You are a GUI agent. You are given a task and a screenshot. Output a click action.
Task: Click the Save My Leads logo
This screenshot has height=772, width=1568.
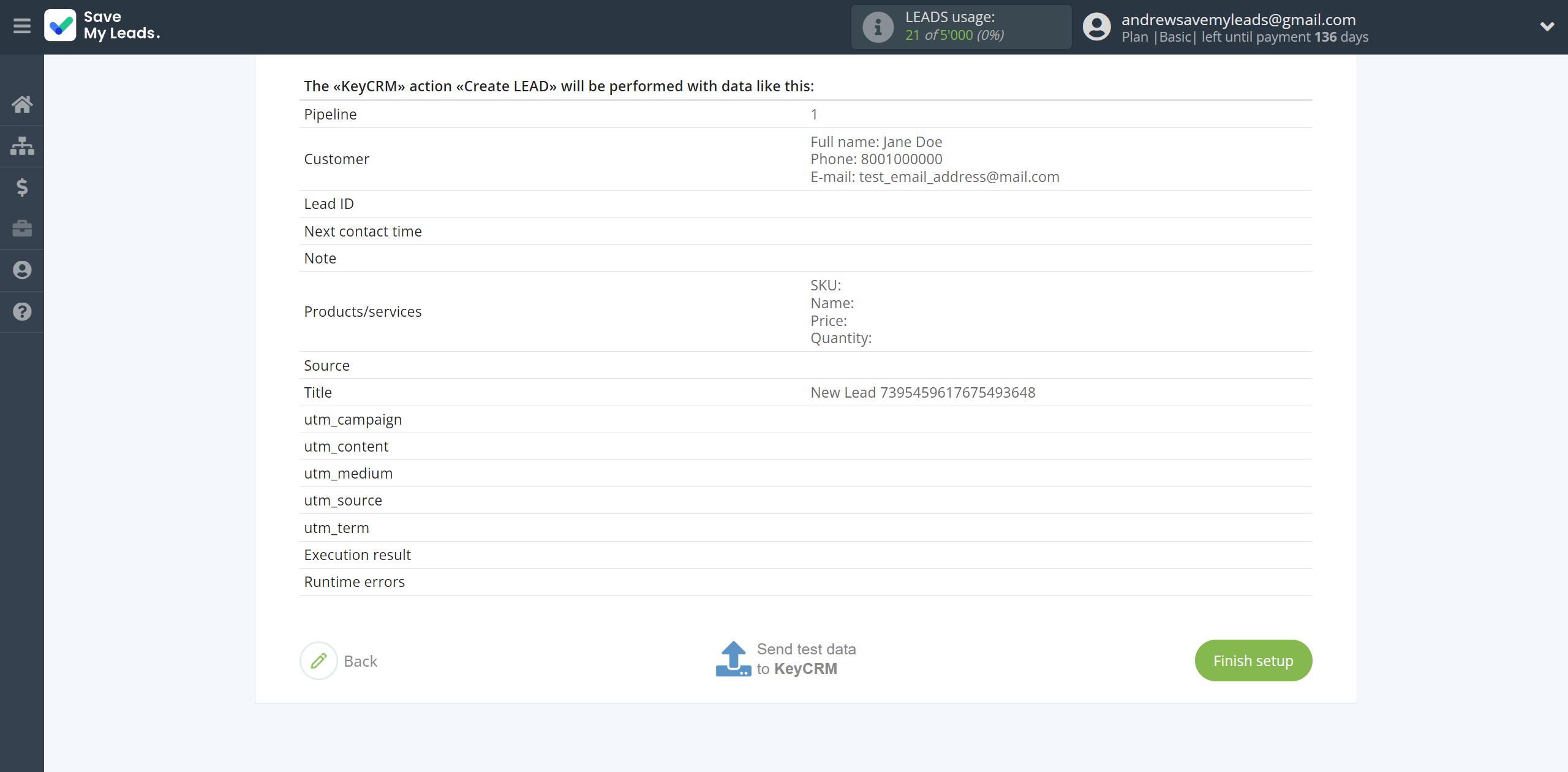pyautogui.click(x=102, y=26)
